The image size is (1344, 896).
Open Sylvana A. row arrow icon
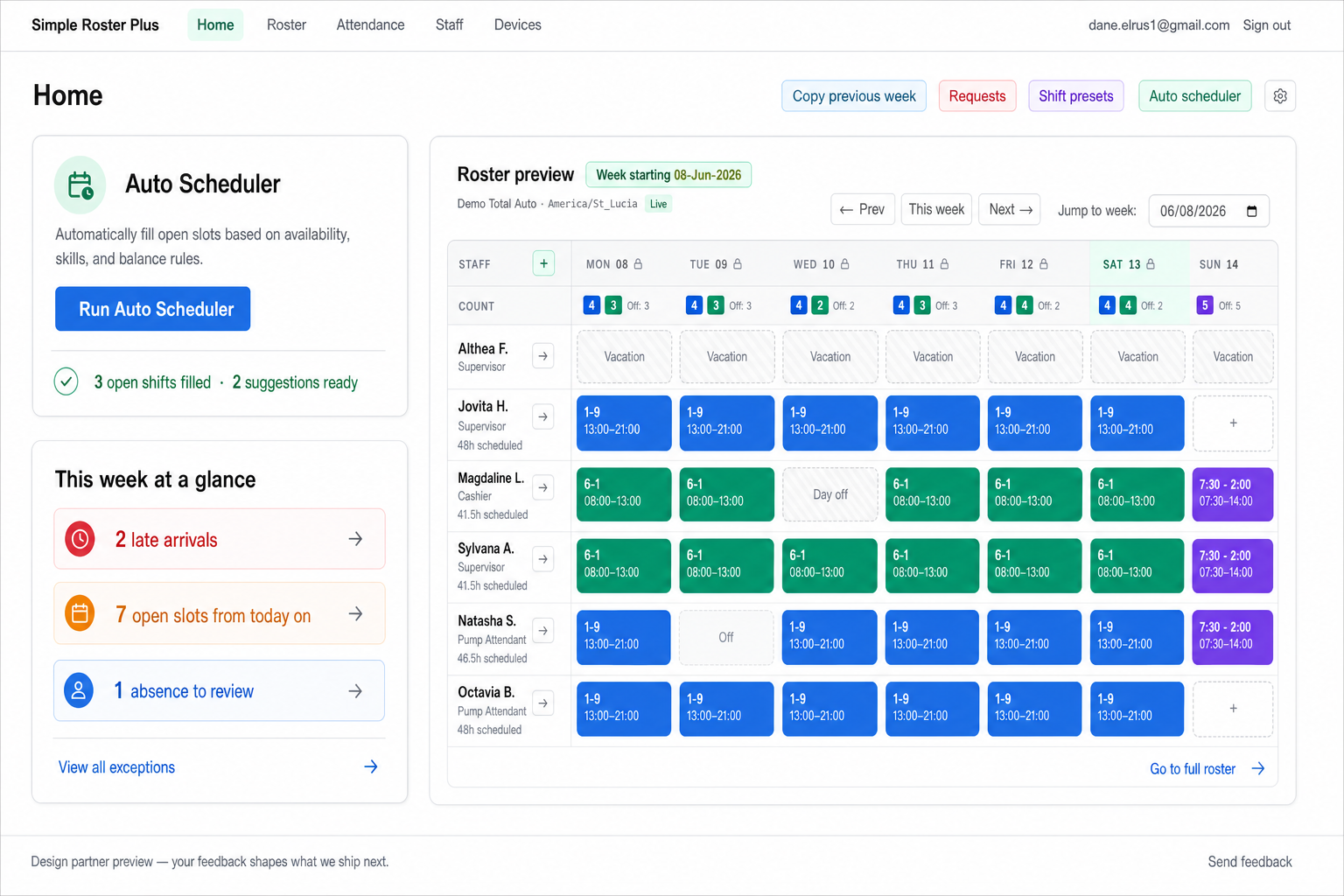(543, 559)
